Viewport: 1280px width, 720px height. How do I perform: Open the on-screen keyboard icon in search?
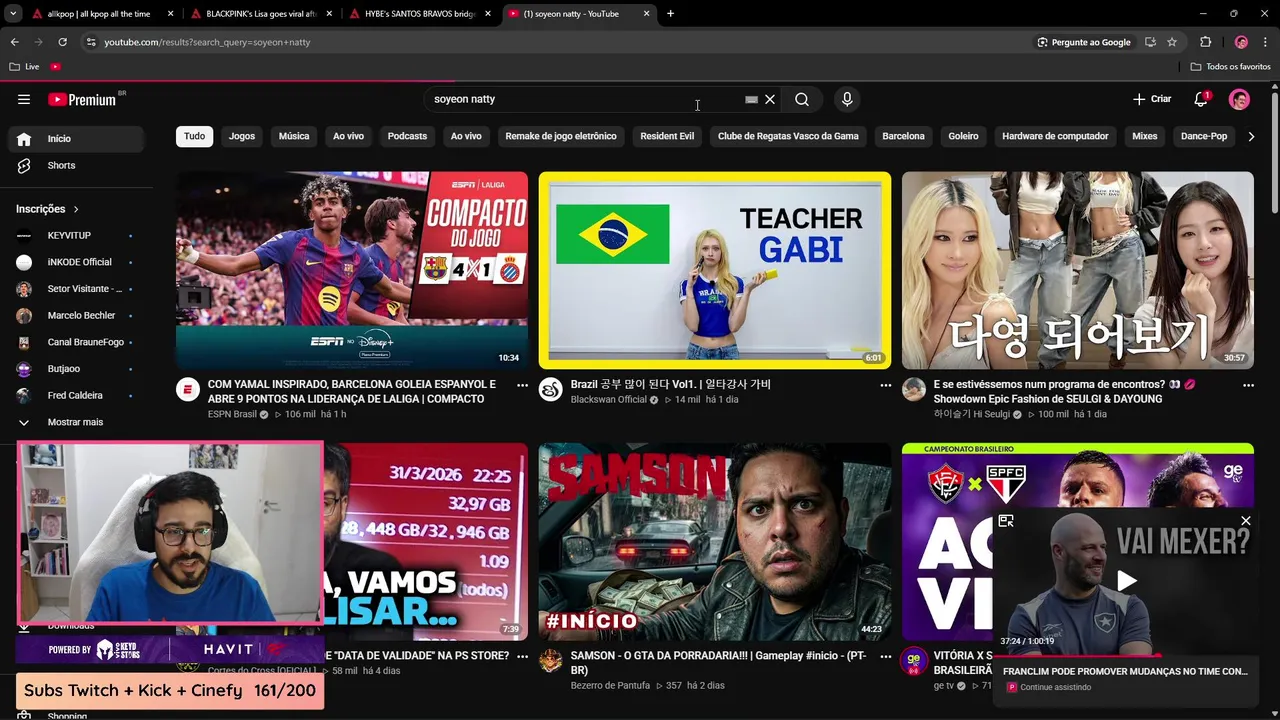pos(751,99)
